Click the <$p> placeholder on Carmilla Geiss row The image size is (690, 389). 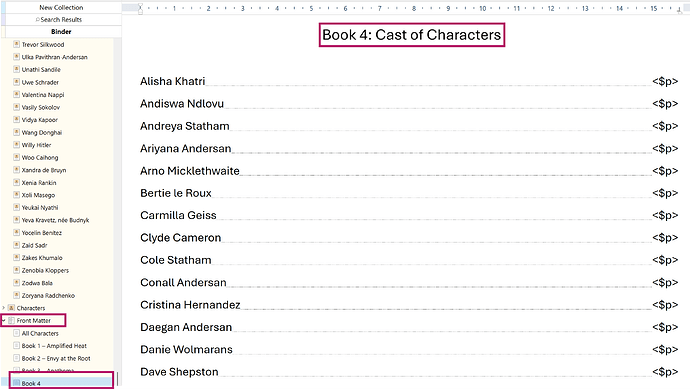click(x=665, y=216)
